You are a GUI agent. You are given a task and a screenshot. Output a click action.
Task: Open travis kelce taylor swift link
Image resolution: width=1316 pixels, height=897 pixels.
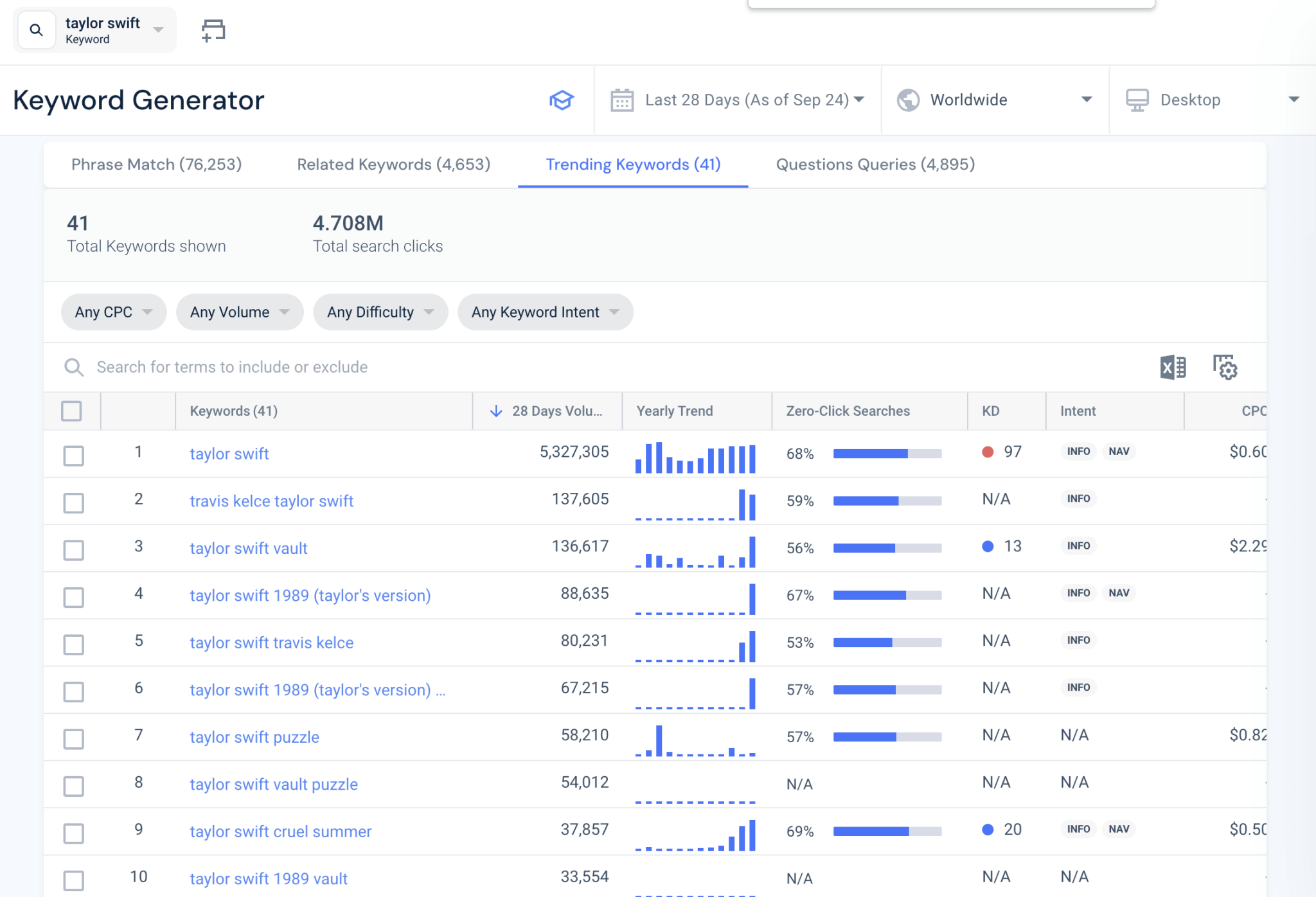click(x=272, y=501)
